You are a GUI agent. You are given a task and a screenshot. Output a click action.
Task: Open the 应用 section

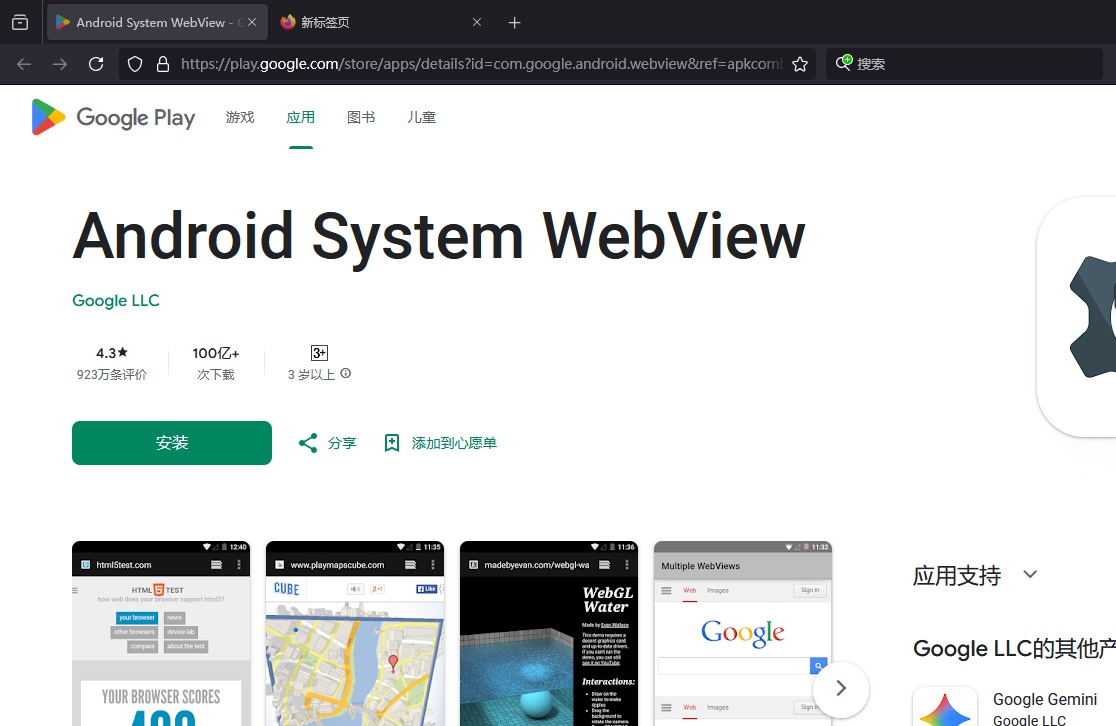tap(300, 117)
